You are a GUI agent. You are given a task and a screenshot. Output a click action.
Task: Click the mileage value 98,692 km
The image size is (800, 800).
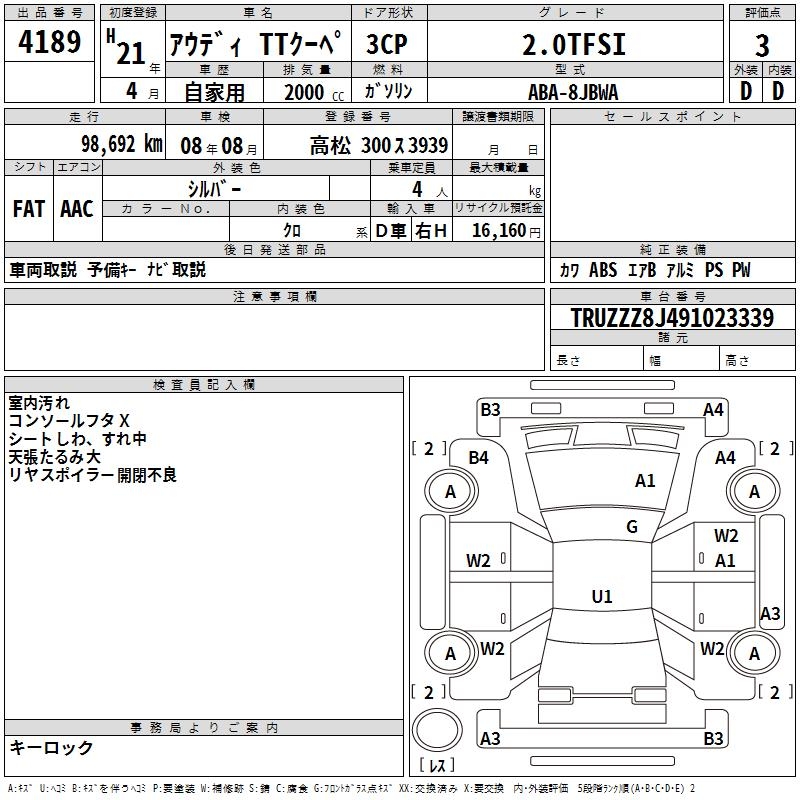(121, 144)
